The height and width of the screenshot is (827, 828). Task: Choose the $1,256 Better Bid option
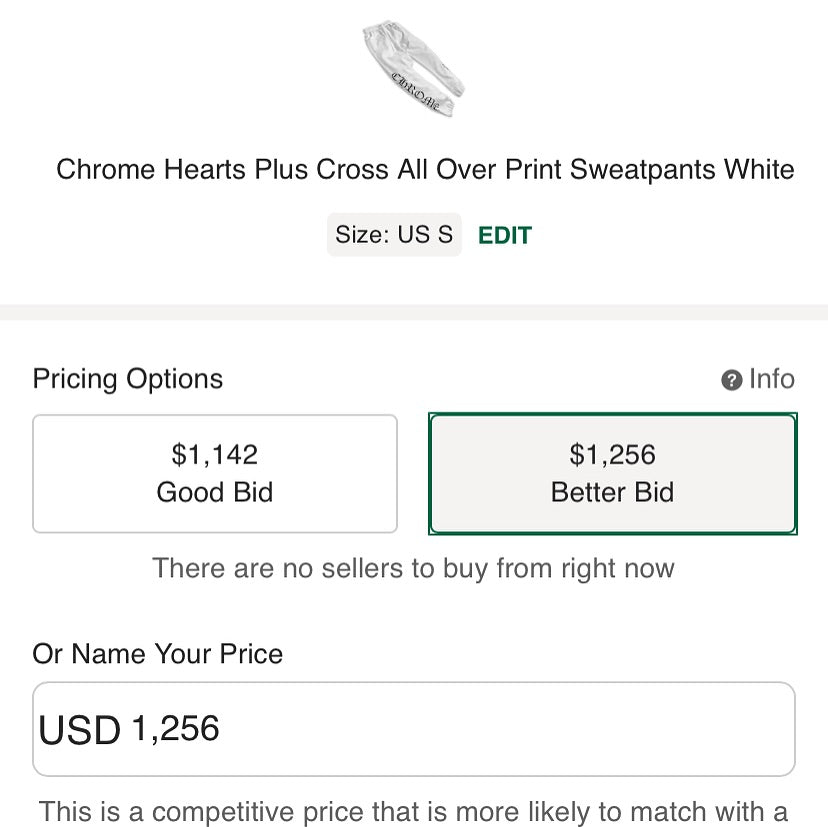coord(612,473)
